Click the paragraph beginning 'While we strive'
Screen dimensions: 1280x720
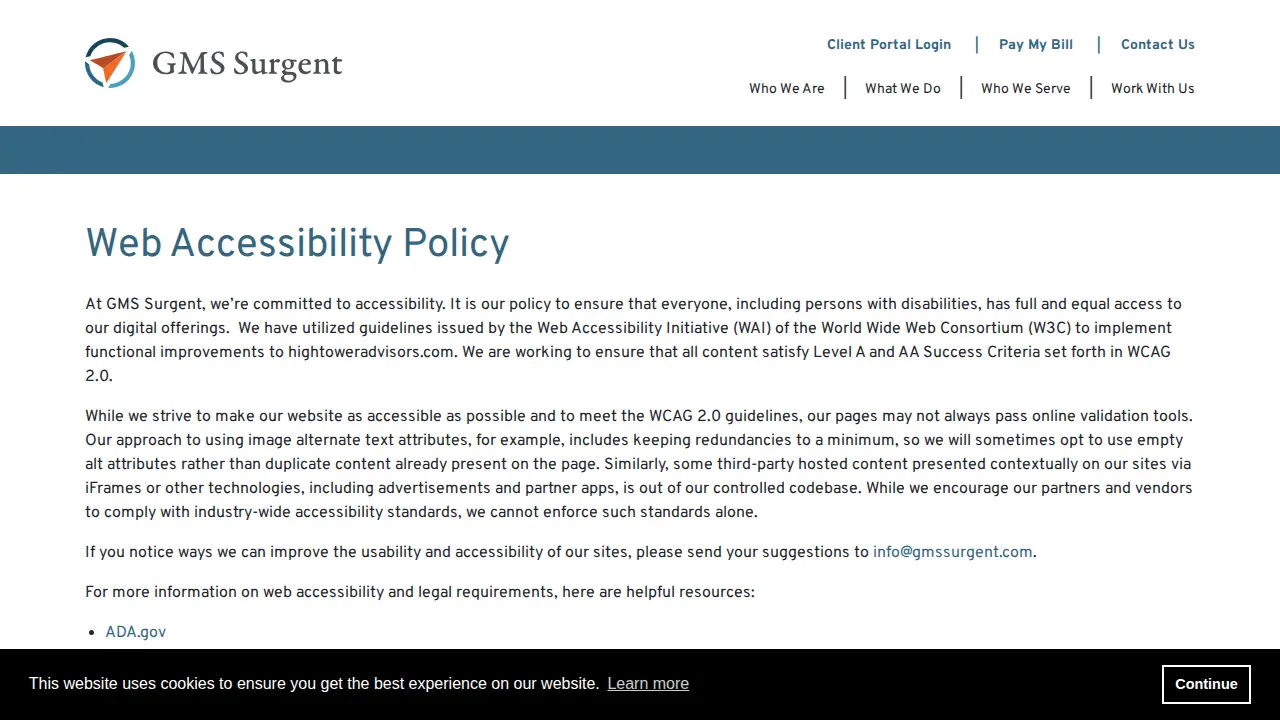click(640, 464)
